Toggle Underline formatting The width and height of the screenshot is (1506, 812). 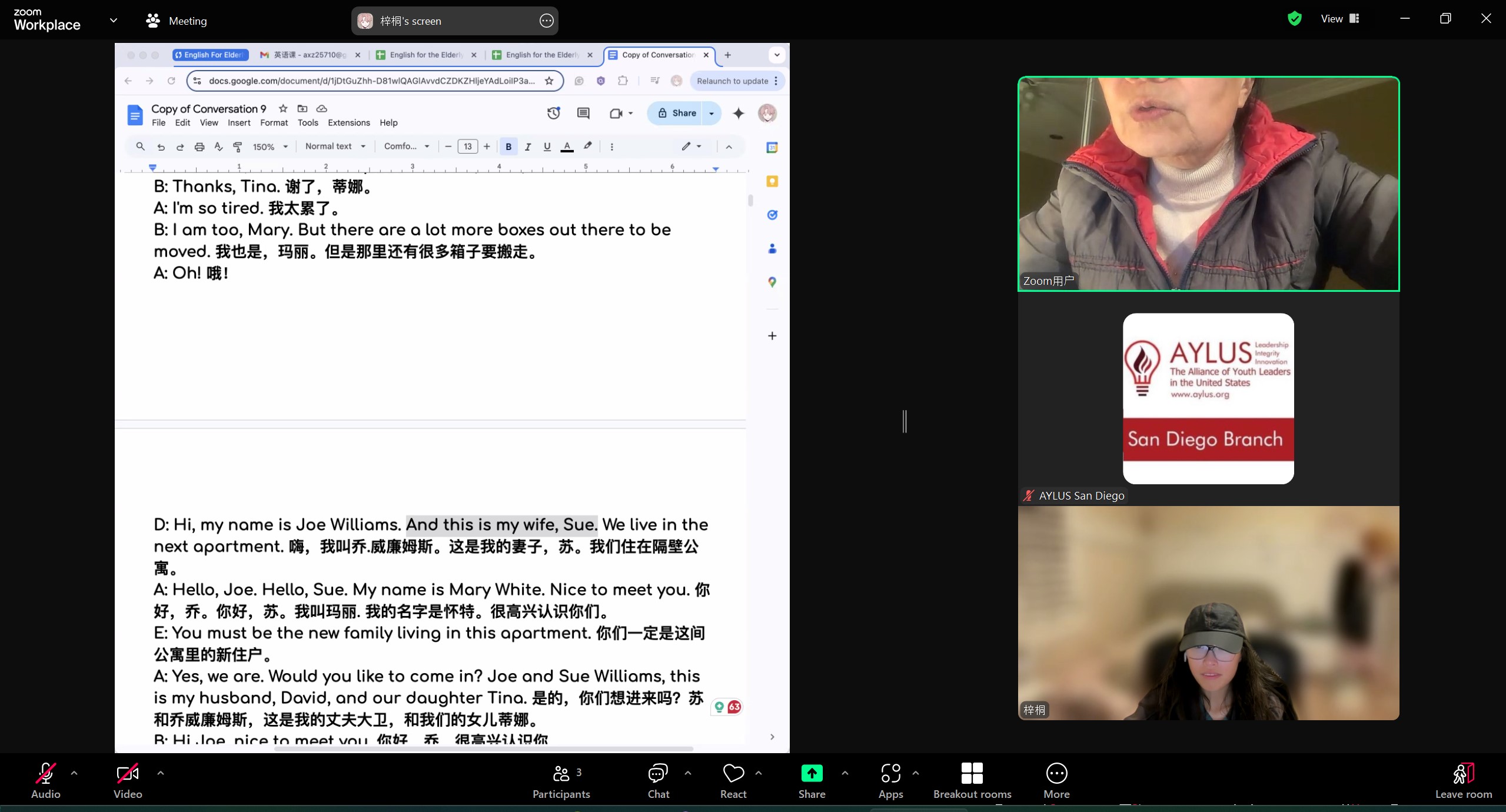547,147
